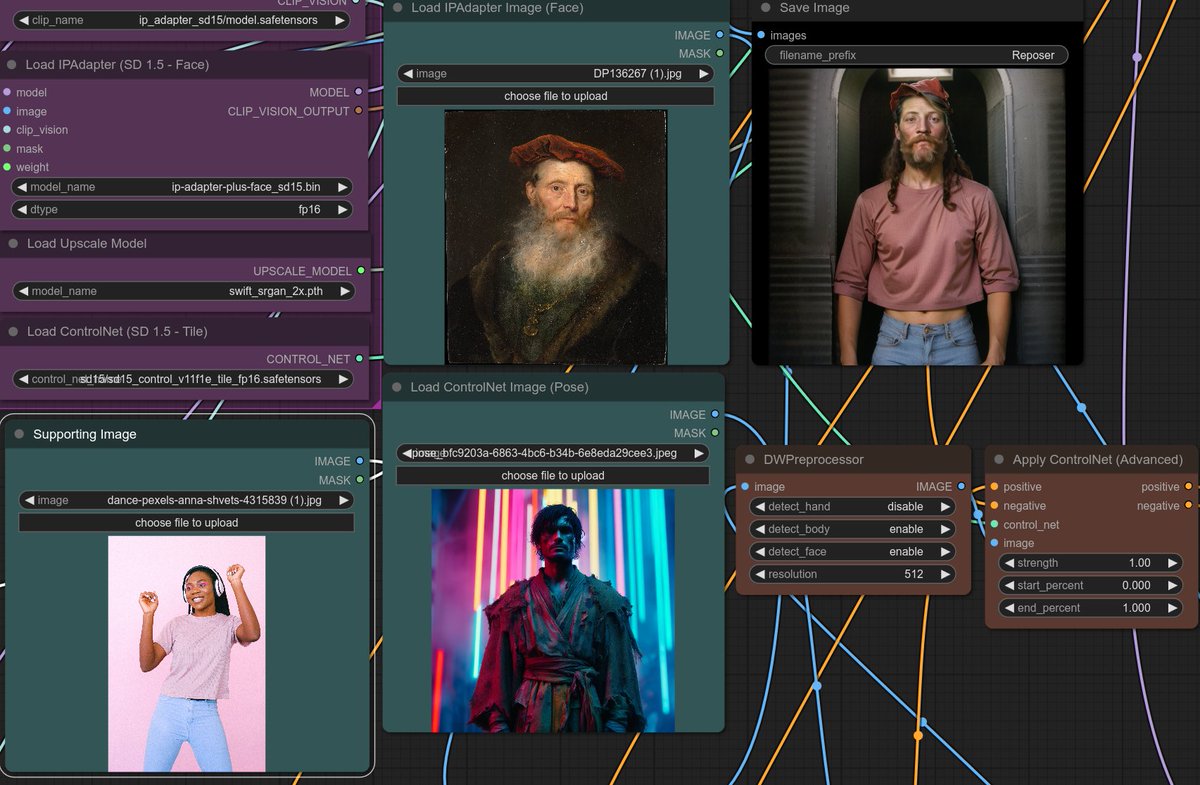
Task: Toggle the detect_hand disable setting
Action: click(x=852, y=507)
